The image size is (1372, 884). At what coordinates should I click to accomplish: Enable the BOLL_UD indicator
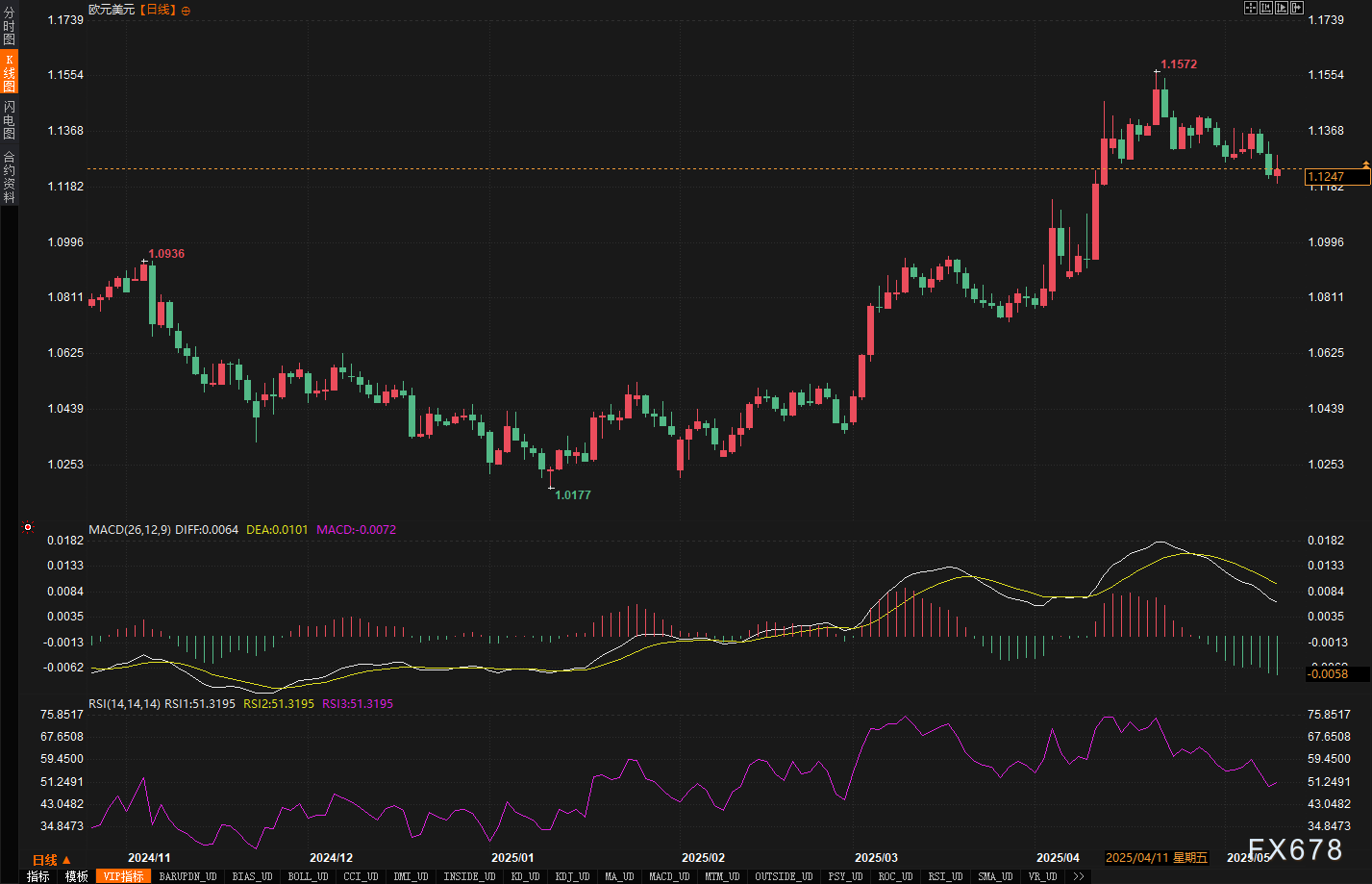pyautogui.click(x=308, y=876)
